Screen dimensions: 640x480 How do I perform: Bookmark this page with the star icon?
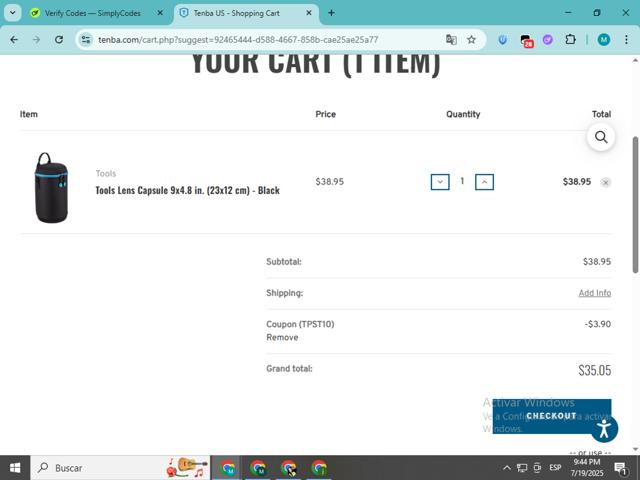471,40
